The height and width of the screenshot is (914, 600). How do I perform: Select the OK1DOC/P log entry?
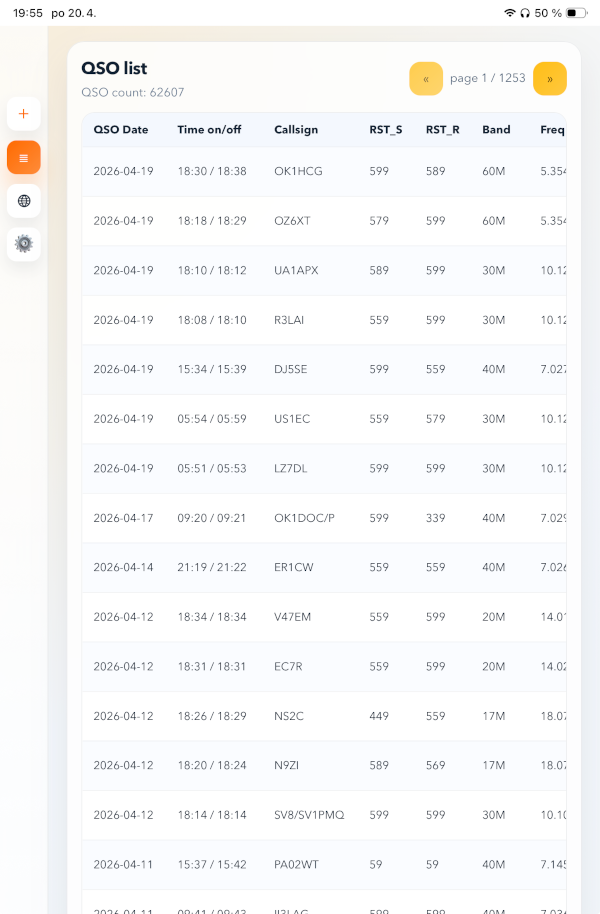pos(304,518)
